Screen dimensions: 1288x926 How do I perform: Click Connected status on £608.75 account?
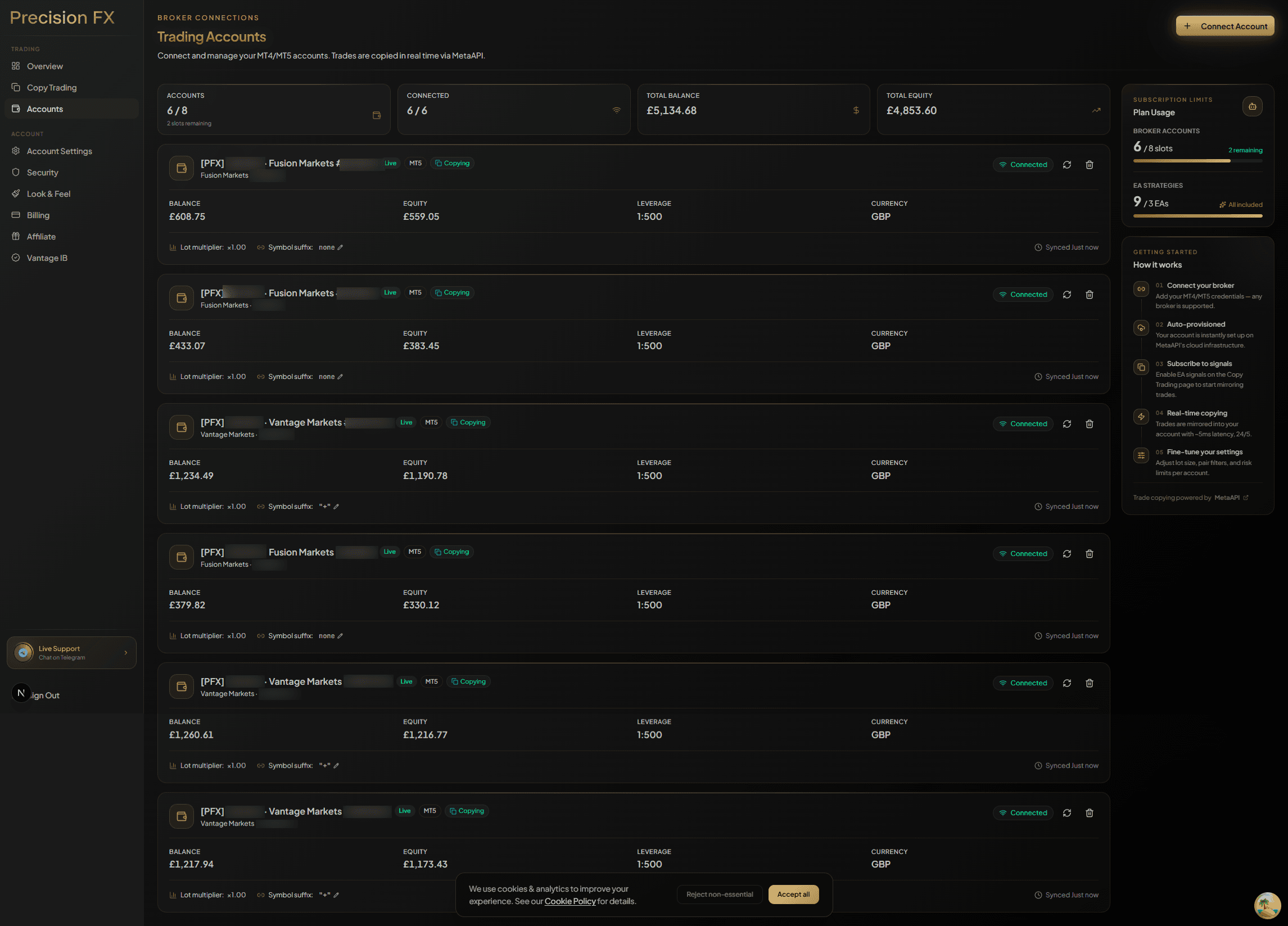(1023, 165)
